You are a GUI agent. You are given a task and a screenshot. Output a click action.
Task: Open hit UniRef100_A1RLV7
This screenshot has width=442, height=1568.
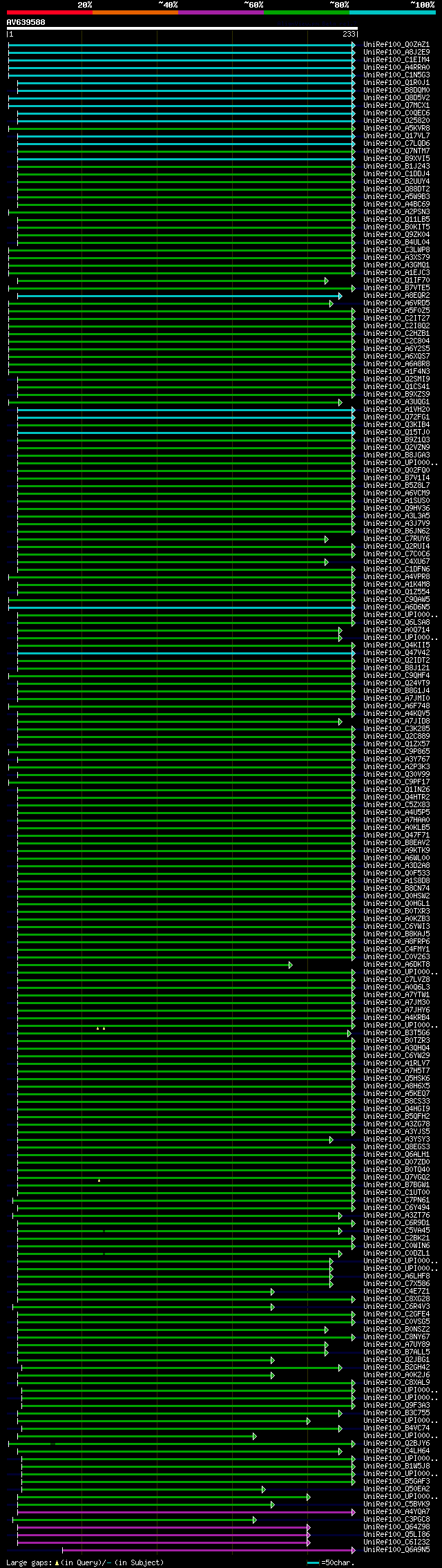click(396, 1063)
